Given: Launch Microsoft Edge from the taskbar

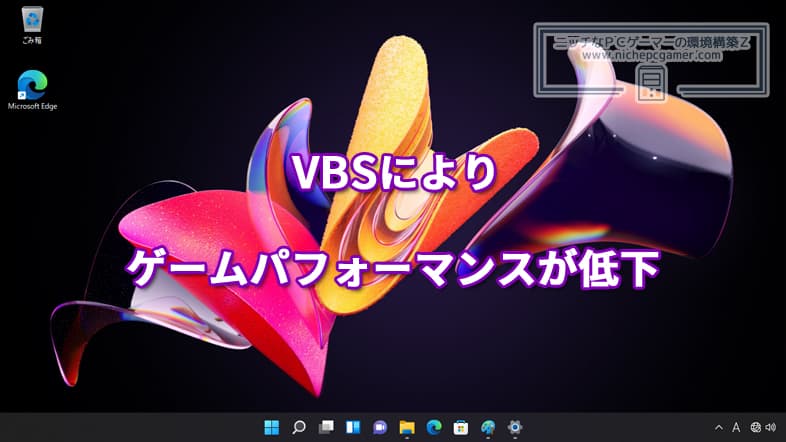Looking at the screenshot, I should (x=434, y=427).
